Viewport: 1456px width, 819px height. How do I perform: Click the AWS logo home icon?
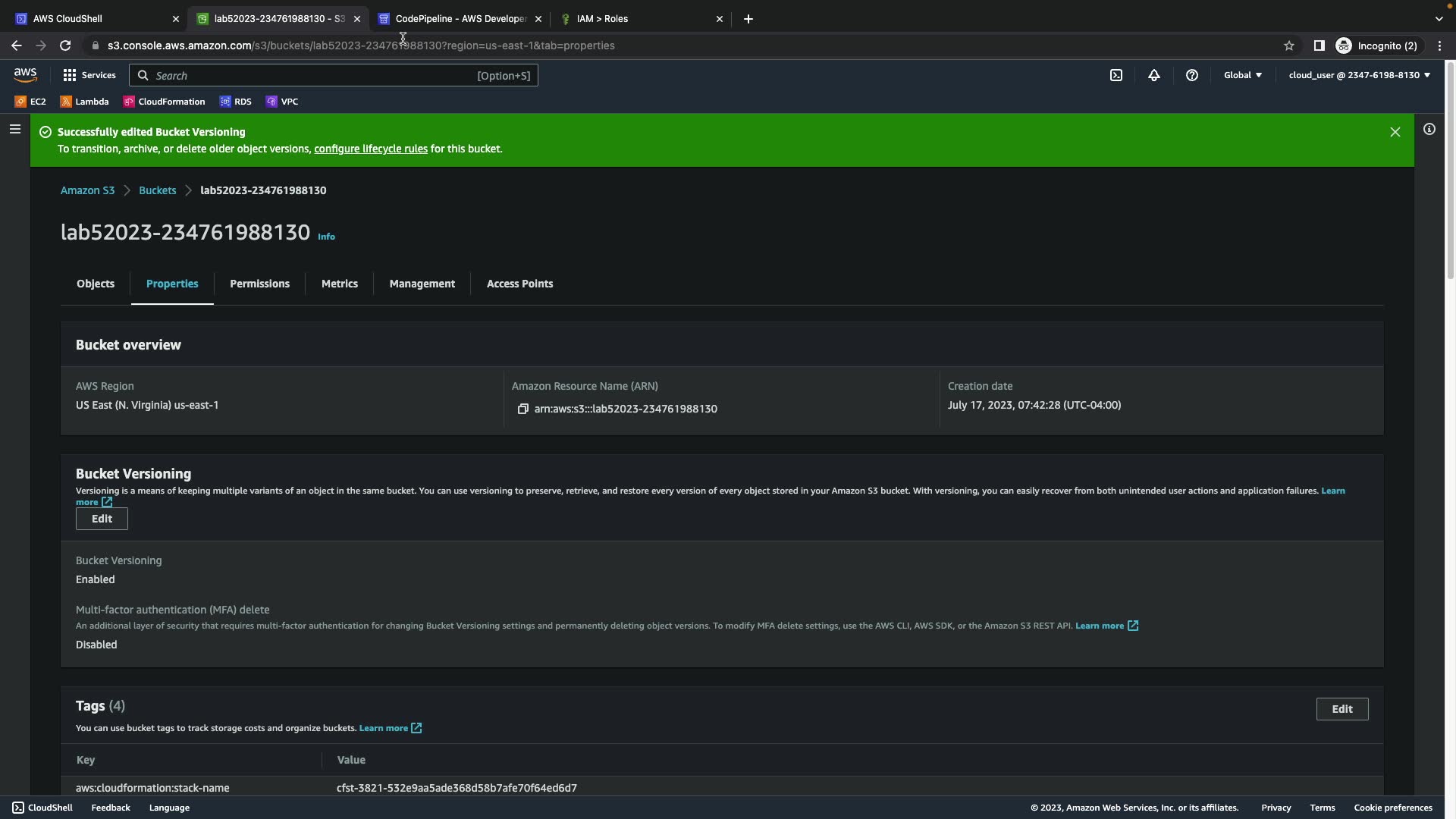(25, 75)
